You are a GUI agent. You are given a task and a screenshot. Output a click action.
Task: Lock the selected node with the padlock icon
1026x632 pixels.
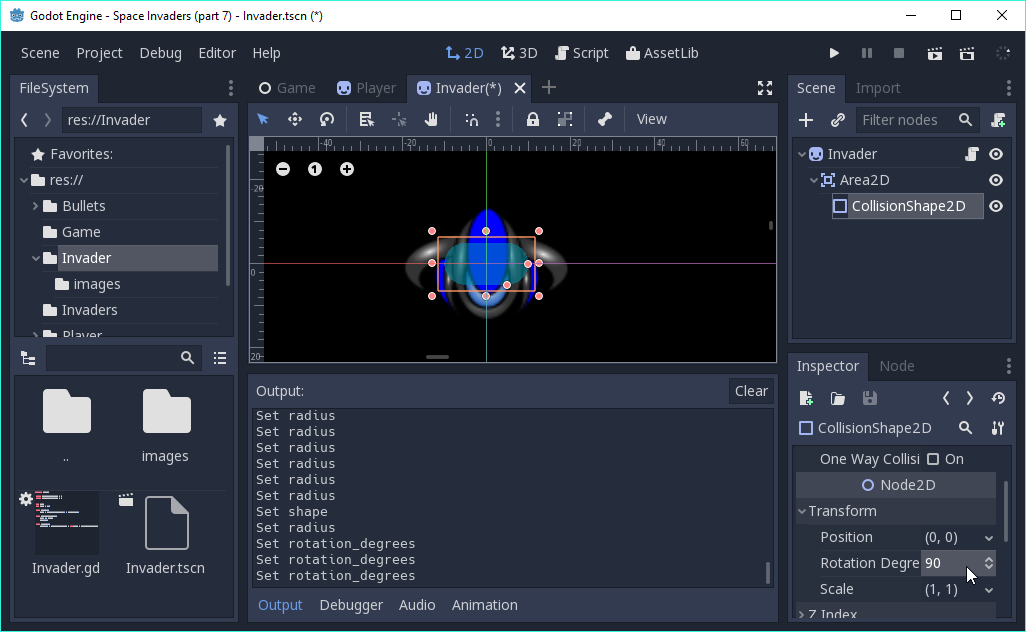pyautogui.click(x=533, y=119)
